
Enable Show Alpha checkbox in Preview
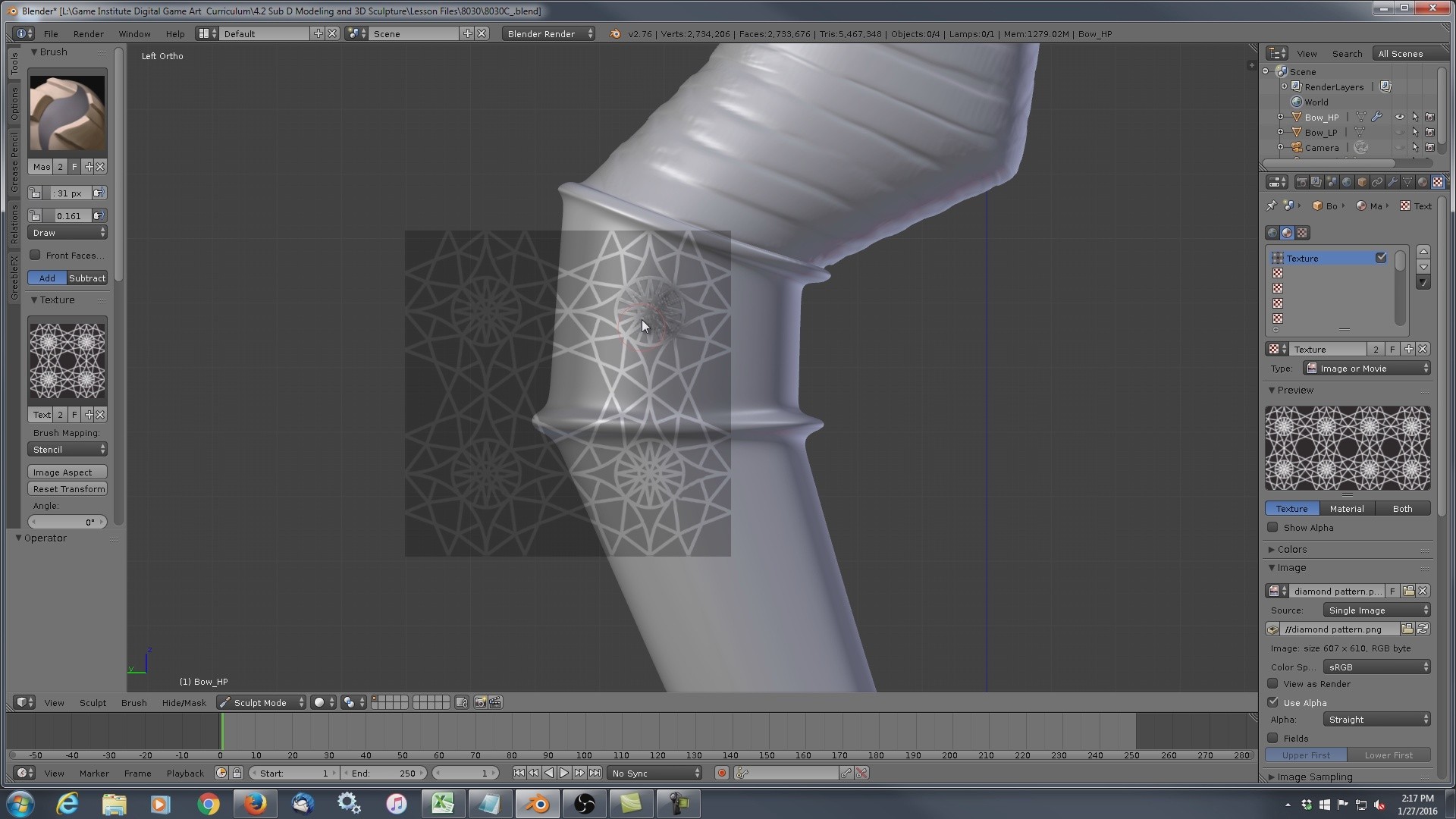click(x=1272, y=528)
